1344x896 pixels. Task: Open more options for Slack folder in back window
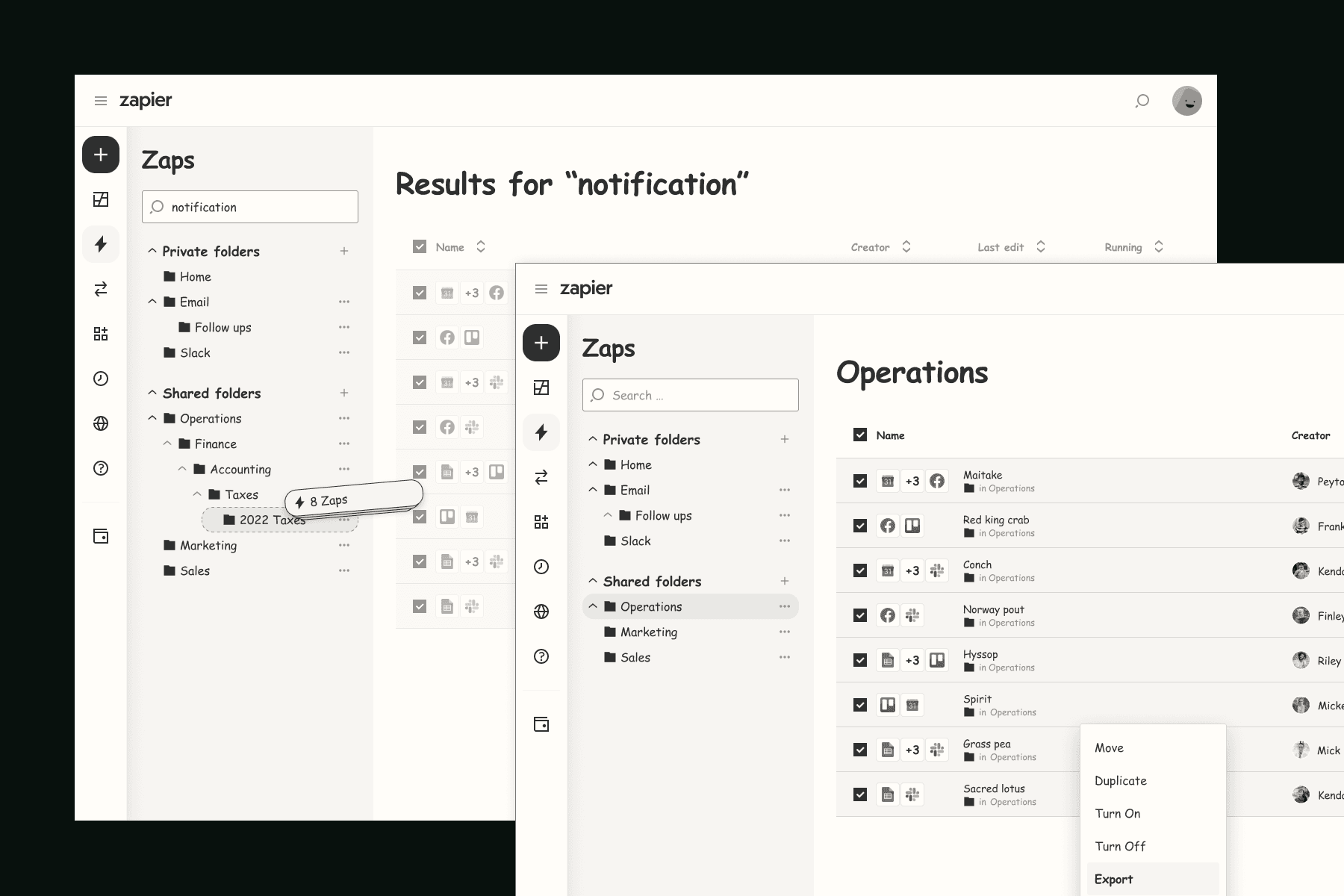pos(344,352)
